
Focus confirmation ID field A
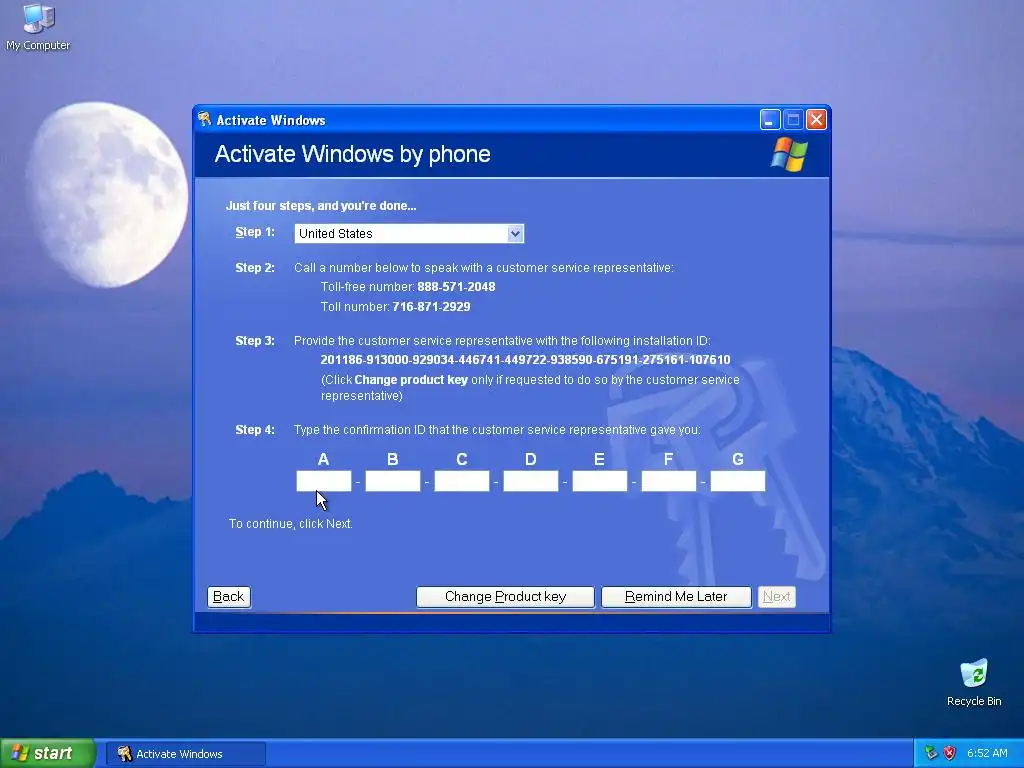(324, 481)
